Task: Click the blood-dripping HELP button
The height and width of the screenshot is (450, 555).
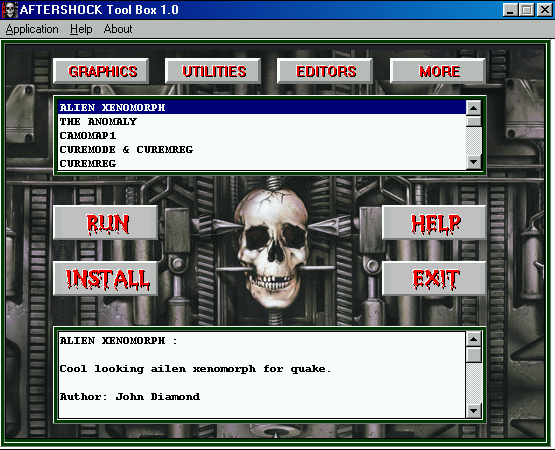Action: (434, 223)
